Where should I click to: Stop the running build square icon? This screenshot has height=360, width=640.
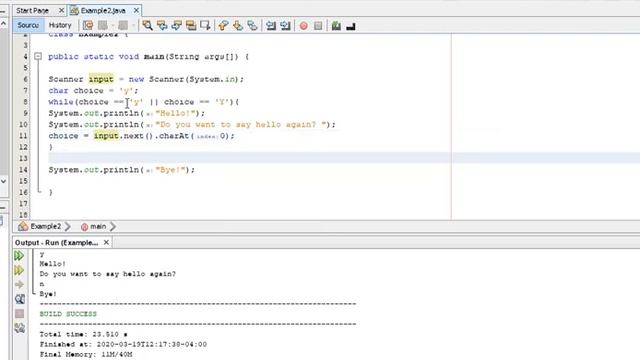pos(19,313)
